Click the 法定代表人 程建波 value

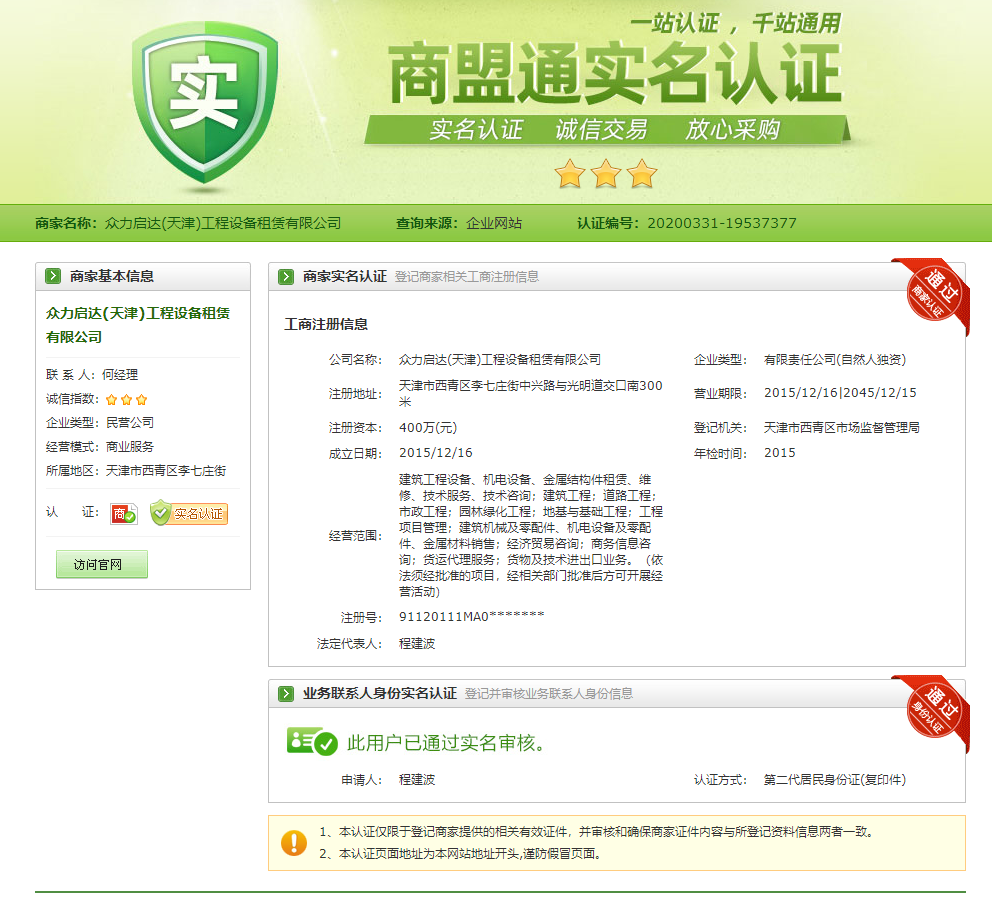point(417,644)
